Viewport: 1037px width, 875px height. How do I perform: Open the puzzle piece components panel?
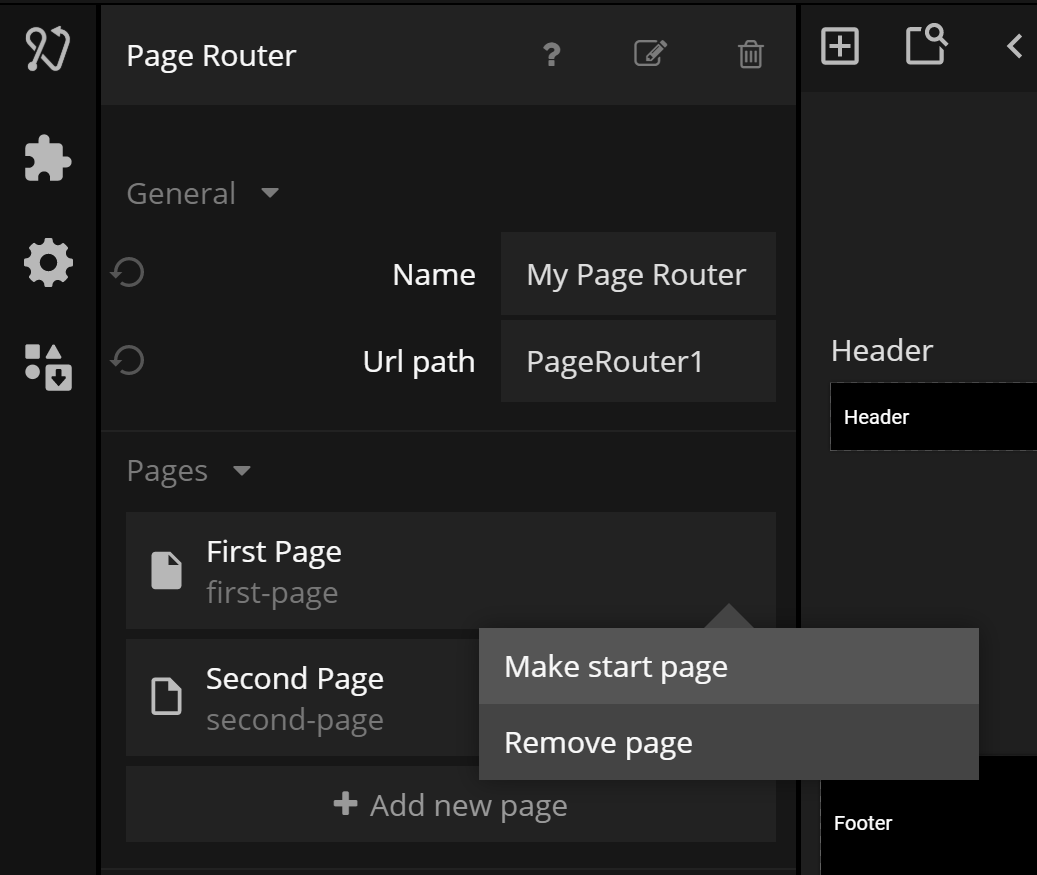tap(47, 158)
